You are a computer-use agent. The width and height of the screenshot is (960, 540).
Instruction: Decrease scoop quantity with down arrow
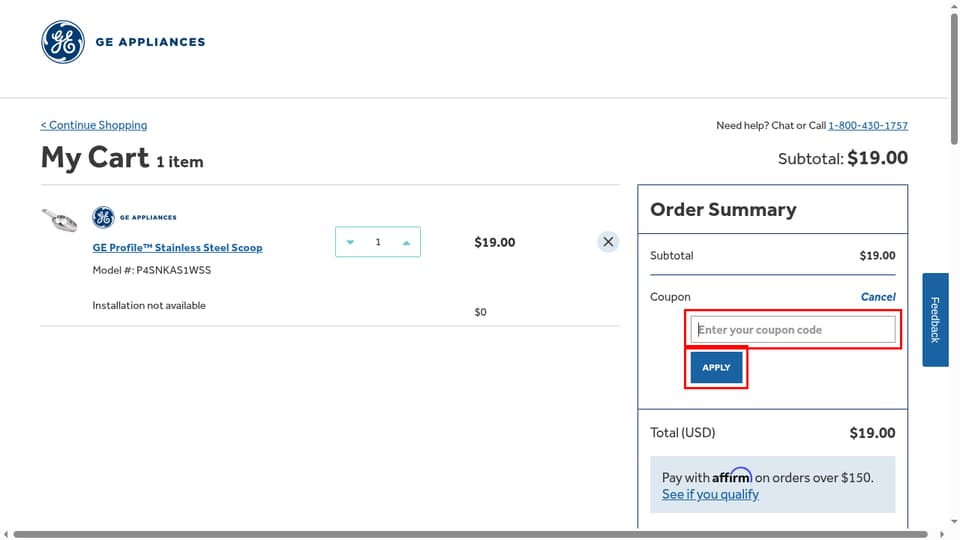[350, 242]
